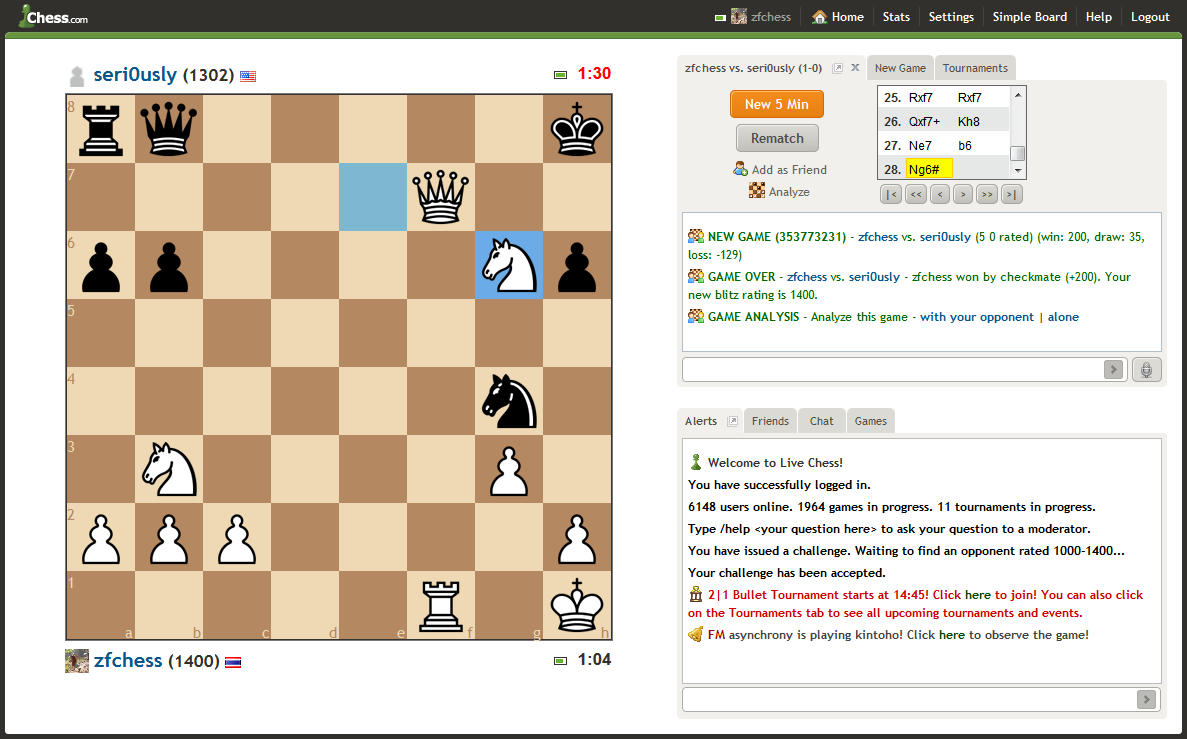Viewport: 1187px width, 739px height.
Task: Switch to the Friends tab
Action: [x=770, y=421]
